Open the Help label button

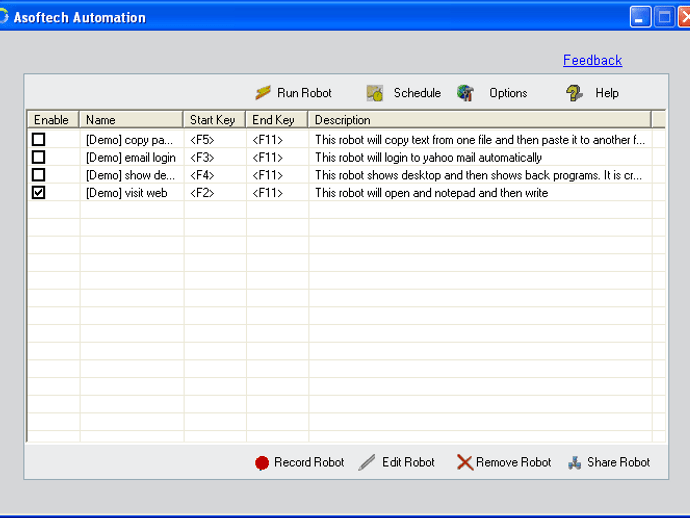[x=607, y=93]
